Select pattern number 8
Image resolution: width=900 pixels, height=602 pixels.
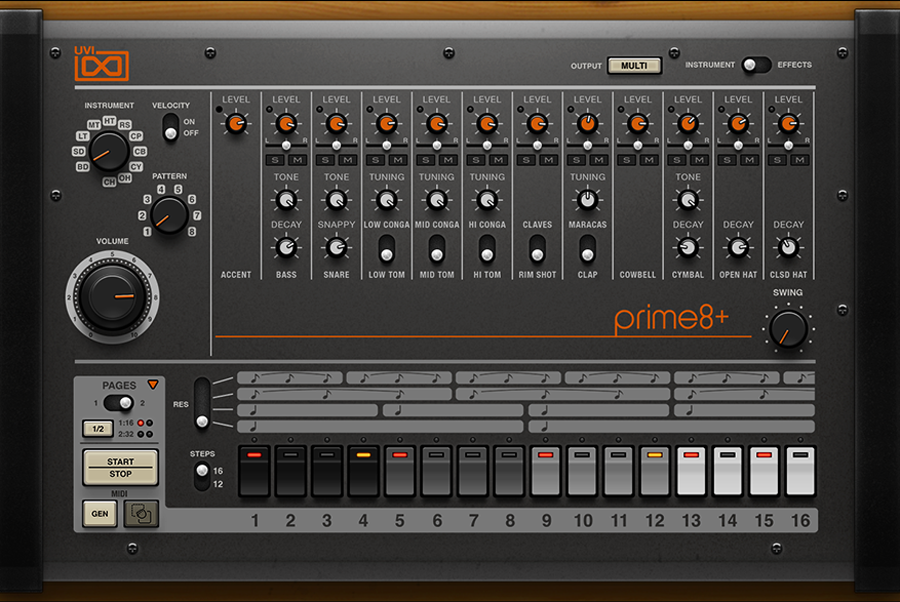click(x=192, y=232)
